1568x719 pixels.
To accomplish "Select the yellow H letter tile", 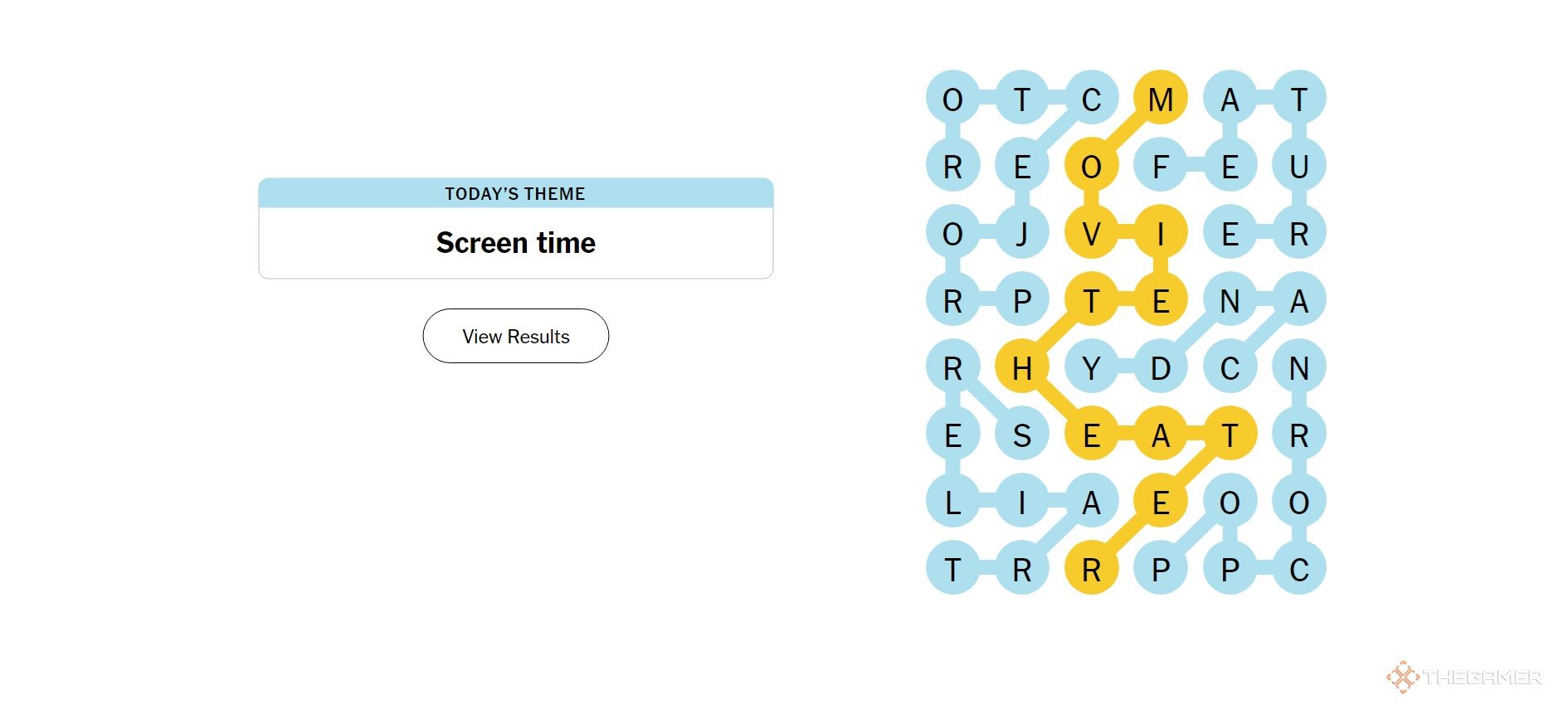I will pyautogui.click(x=1022, y=367).
